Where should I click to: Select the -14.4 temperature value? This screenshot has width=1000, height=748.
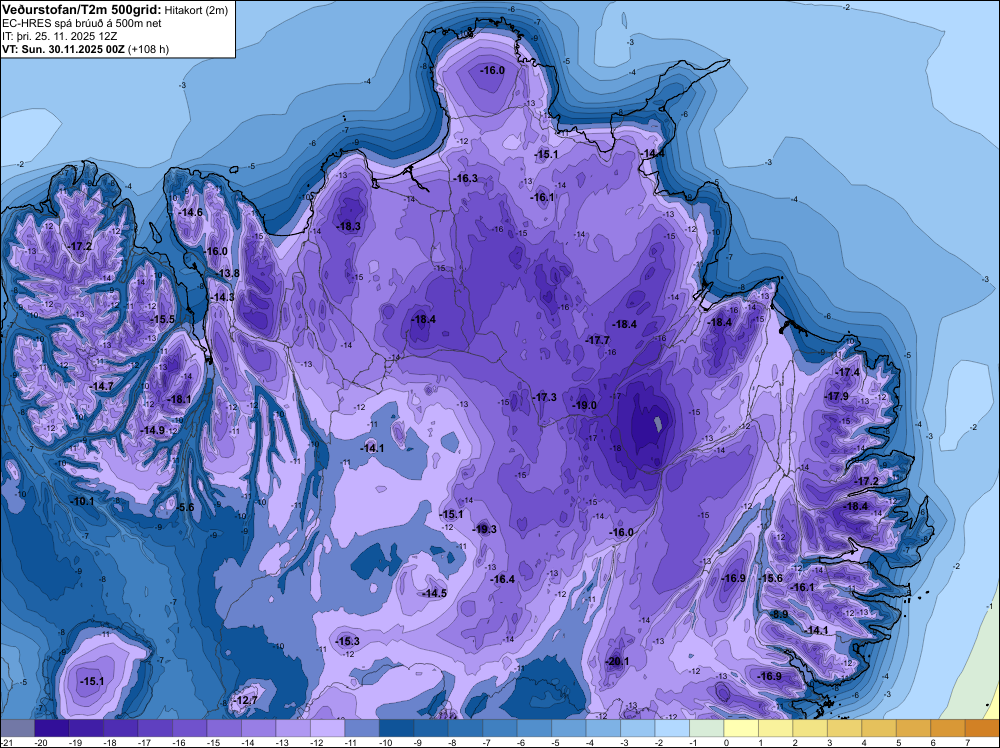coord(652,154)
